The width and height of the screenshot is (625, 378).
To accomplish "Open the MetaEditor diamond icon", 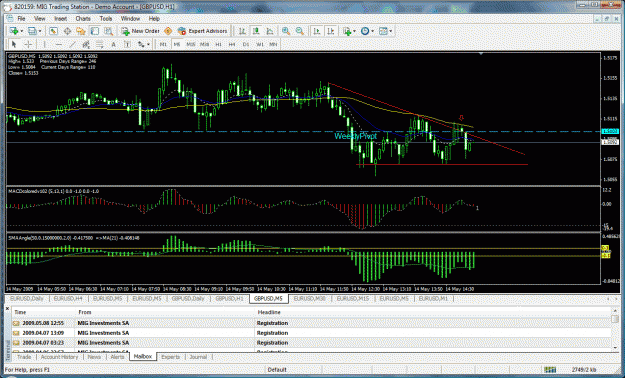I will [168, 31].
